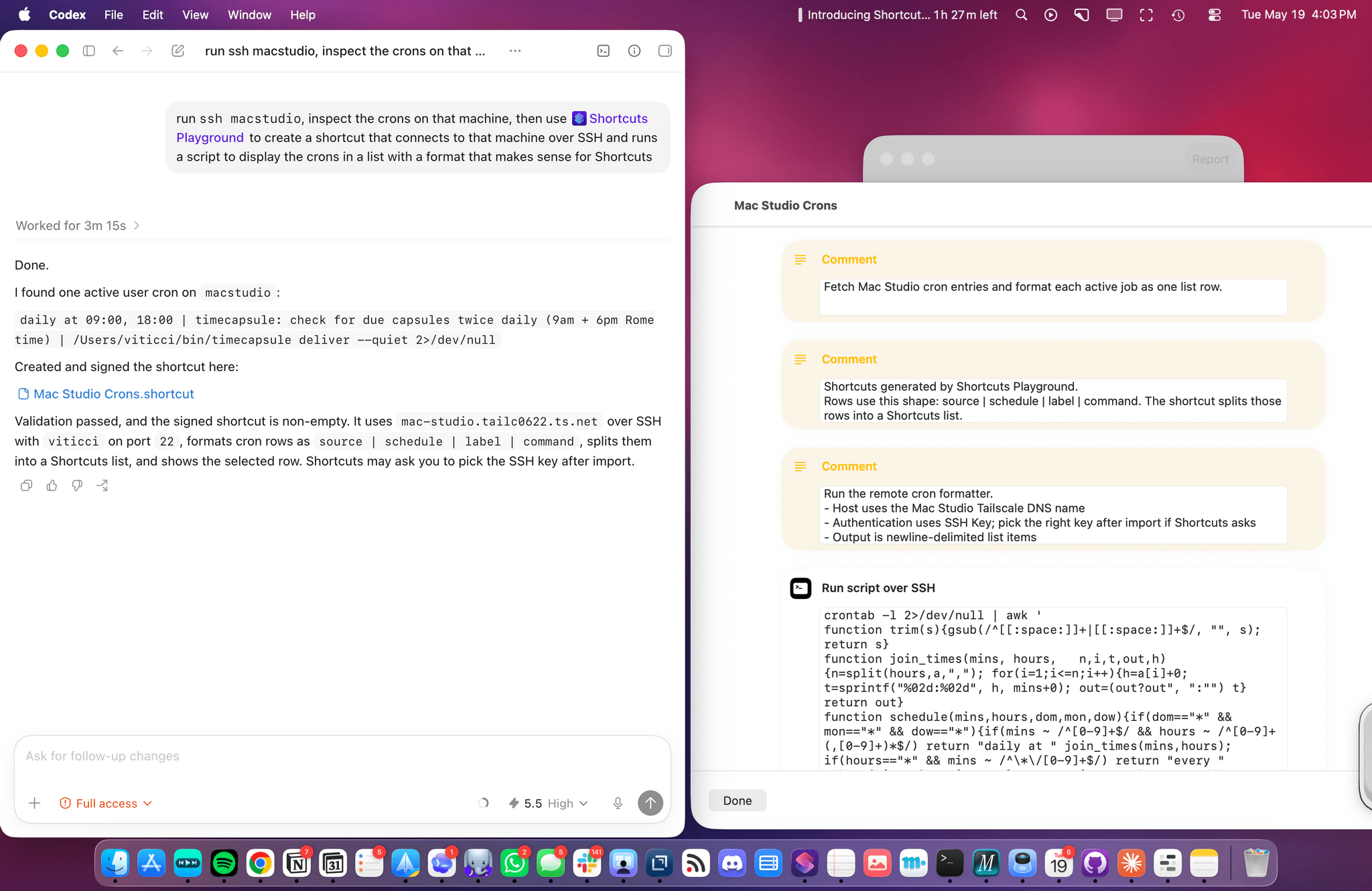1372x891 pixels.
Task: Open the Shortcuts app in the Dock
Action: [805, 864]
